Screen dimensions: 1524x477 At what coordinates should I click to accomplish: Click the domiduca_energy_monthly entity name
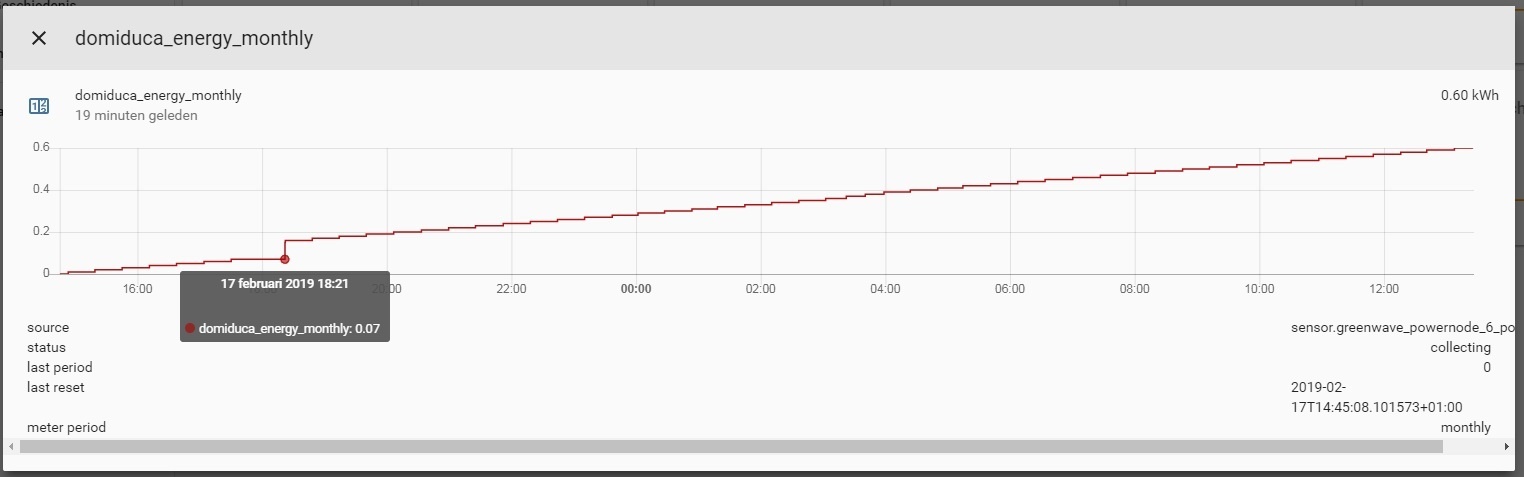pyautogui.click(x=158, y=96)
